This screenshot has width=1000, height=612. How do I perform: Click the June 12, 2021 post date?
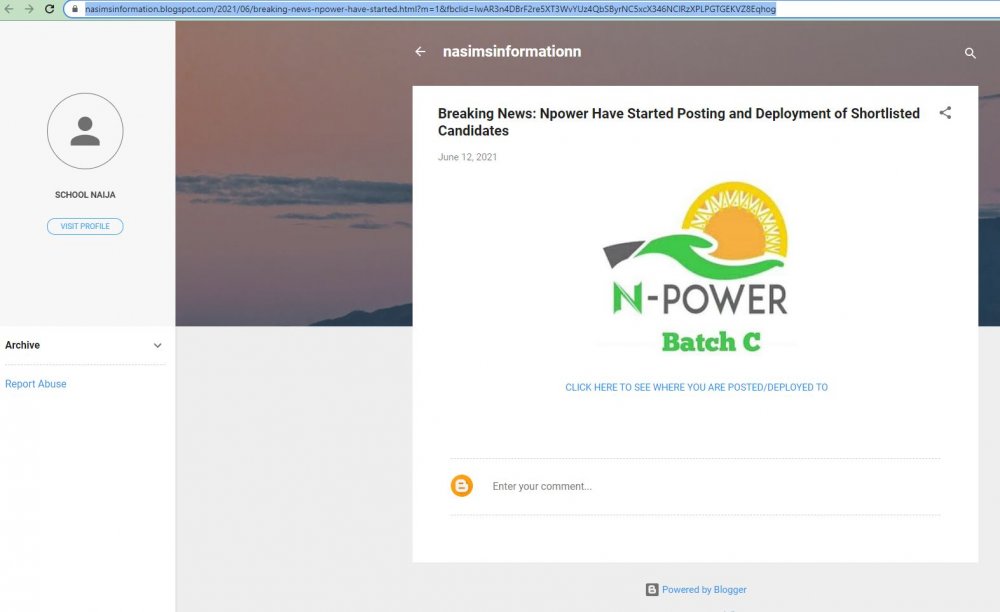click(467, 157)
